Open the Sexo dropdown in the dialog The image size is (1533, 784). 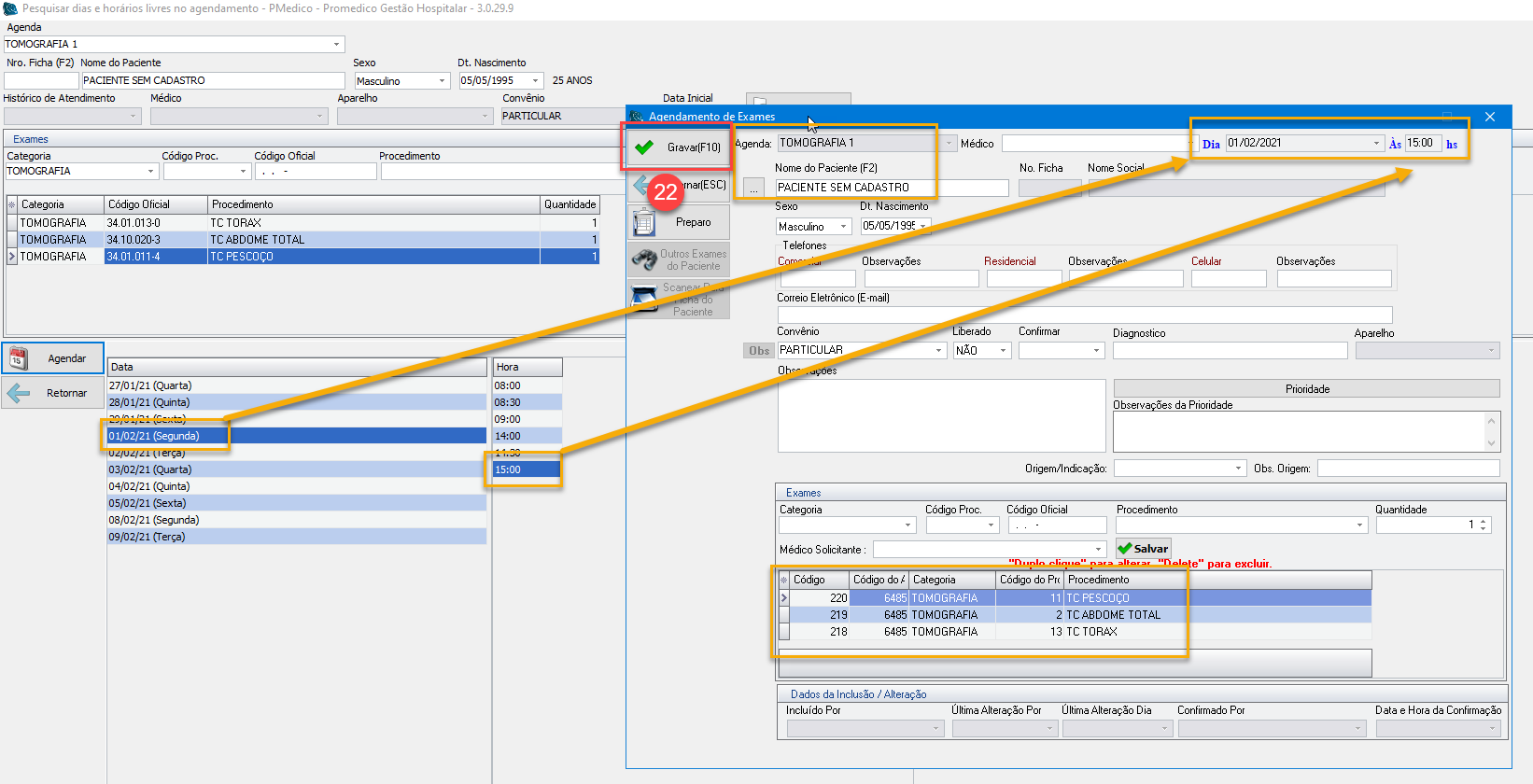tap(844, 227)
